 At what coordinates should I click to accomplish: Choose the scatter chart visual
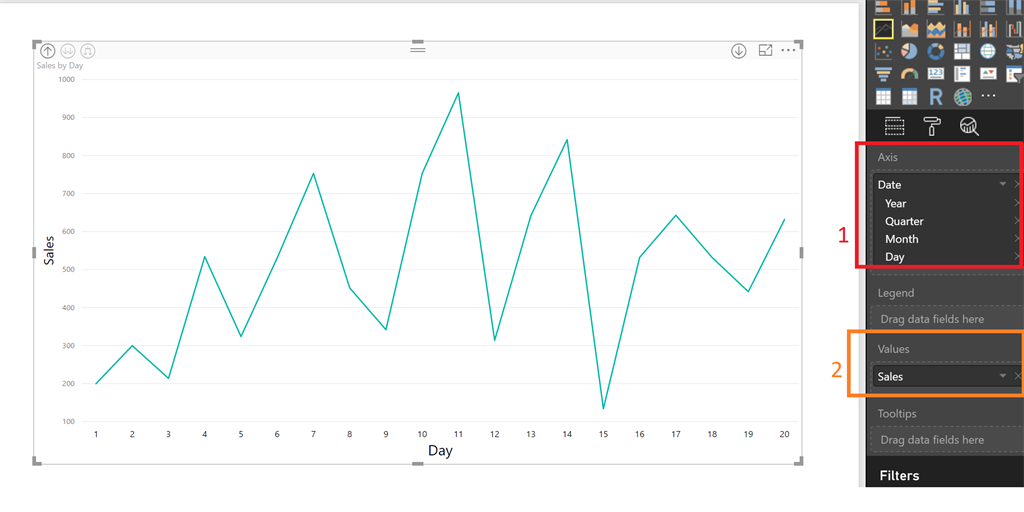point(883,51)
